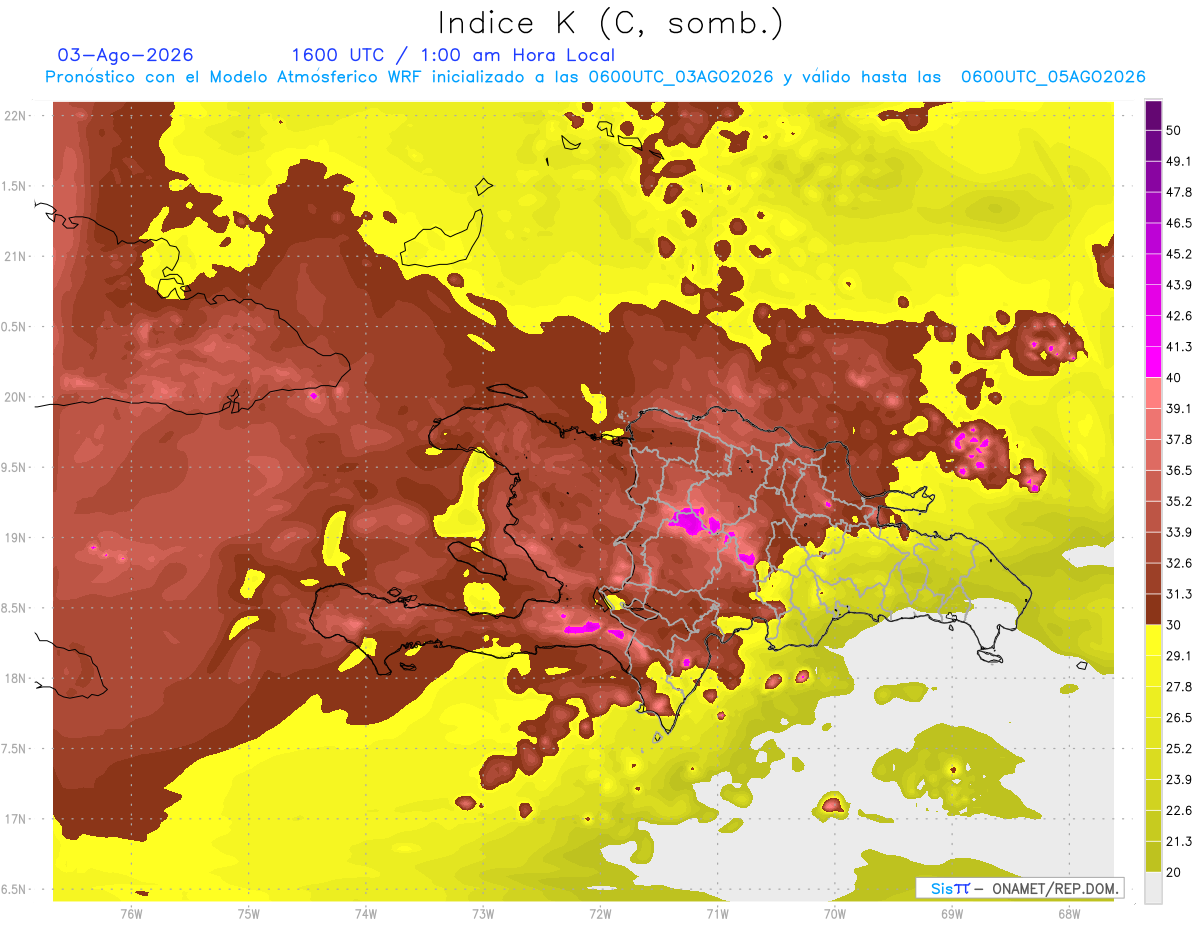Click the '22.6' color scale value

1179,811
